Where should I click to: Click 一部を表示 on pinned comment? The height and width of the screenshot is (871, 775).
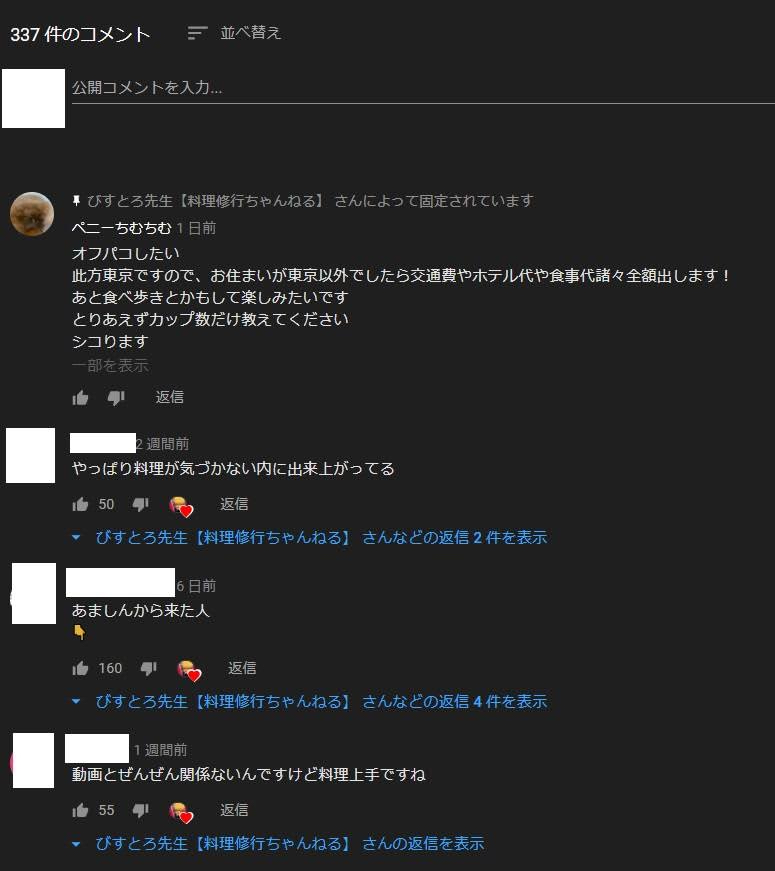tap(110, 366)
